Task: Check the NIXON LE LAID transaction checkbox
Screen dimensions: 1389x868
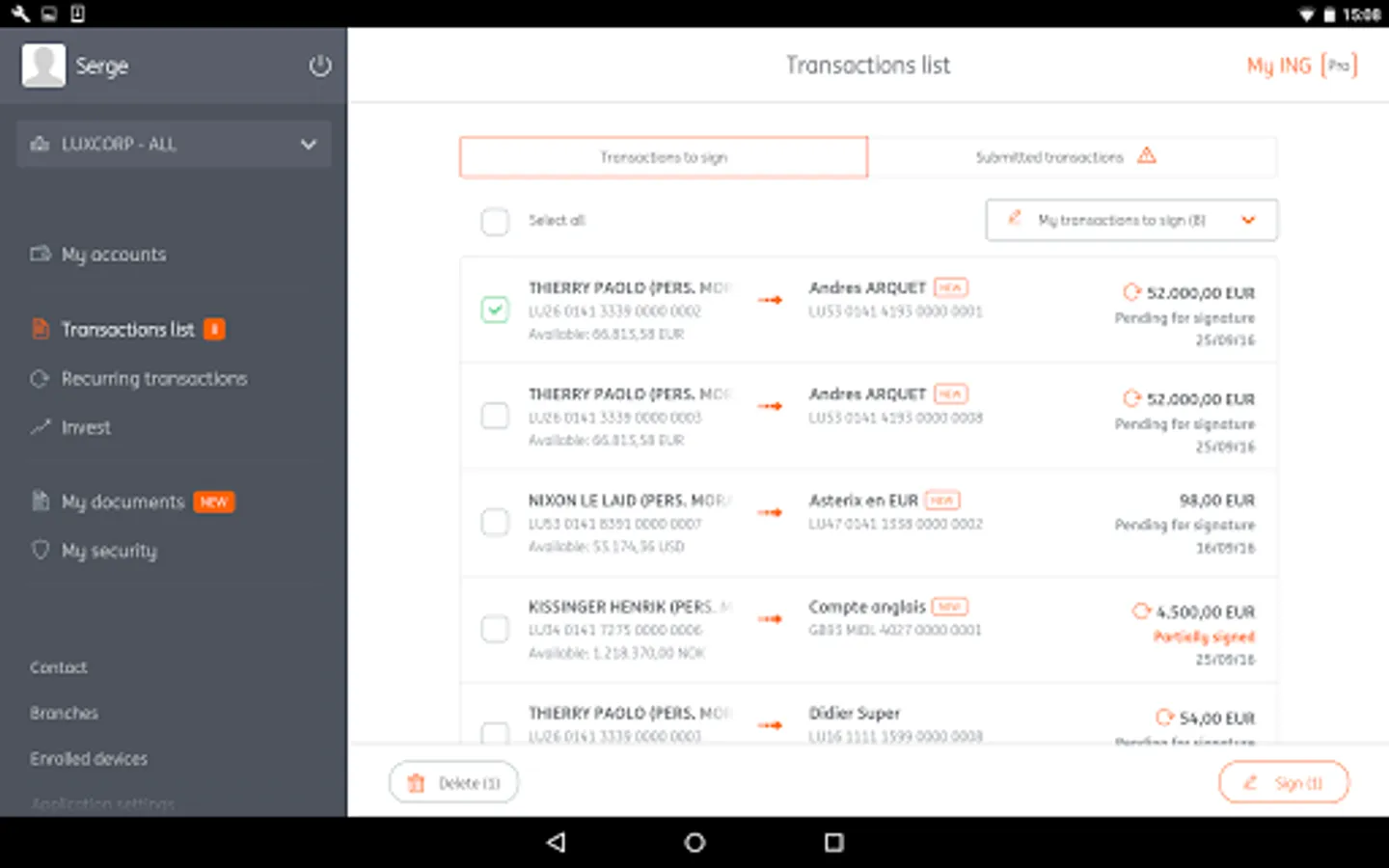Action: 495,522
